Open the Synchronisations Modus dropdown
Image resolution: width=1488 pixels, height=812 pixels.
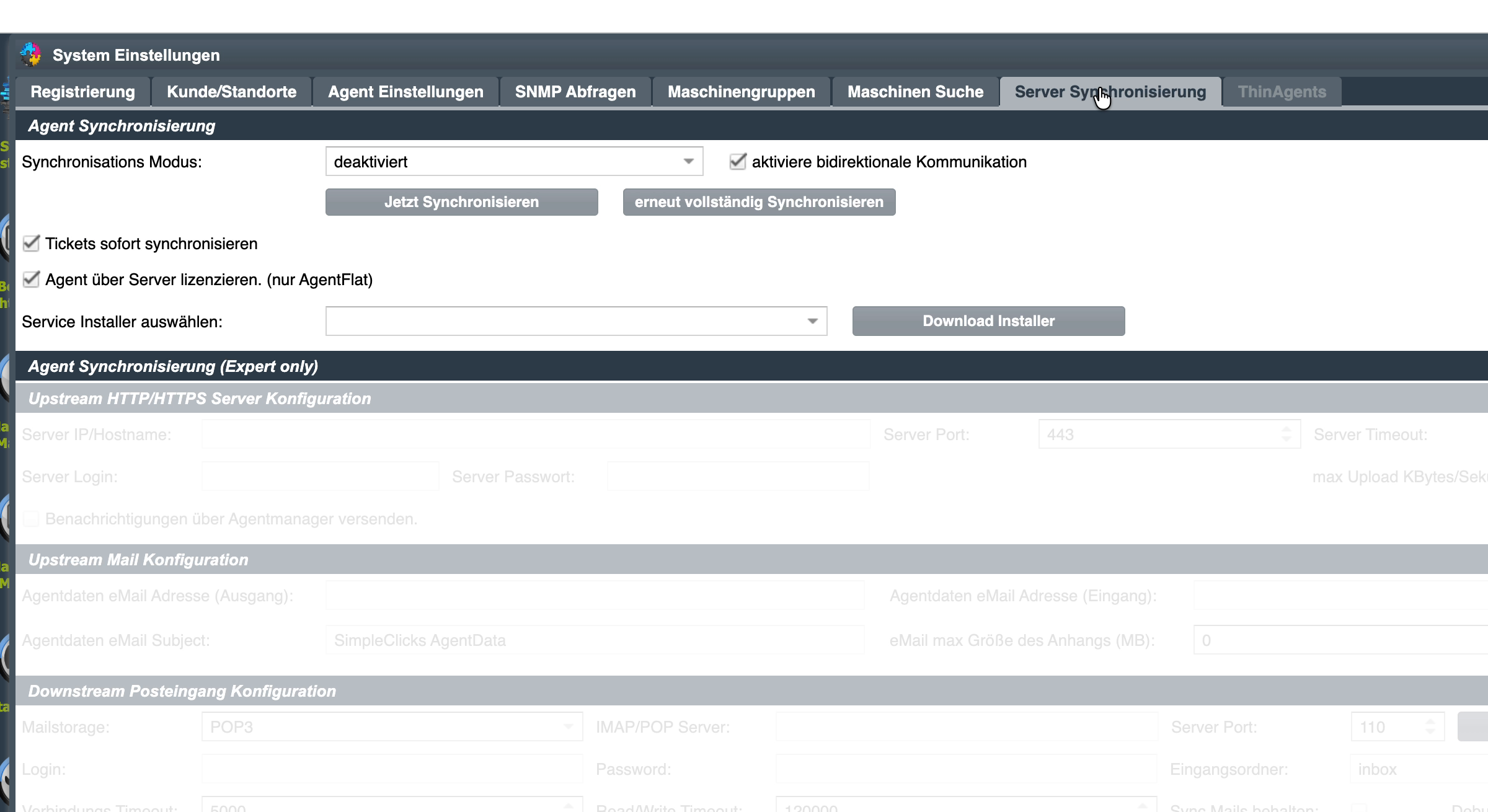point(515,162)
